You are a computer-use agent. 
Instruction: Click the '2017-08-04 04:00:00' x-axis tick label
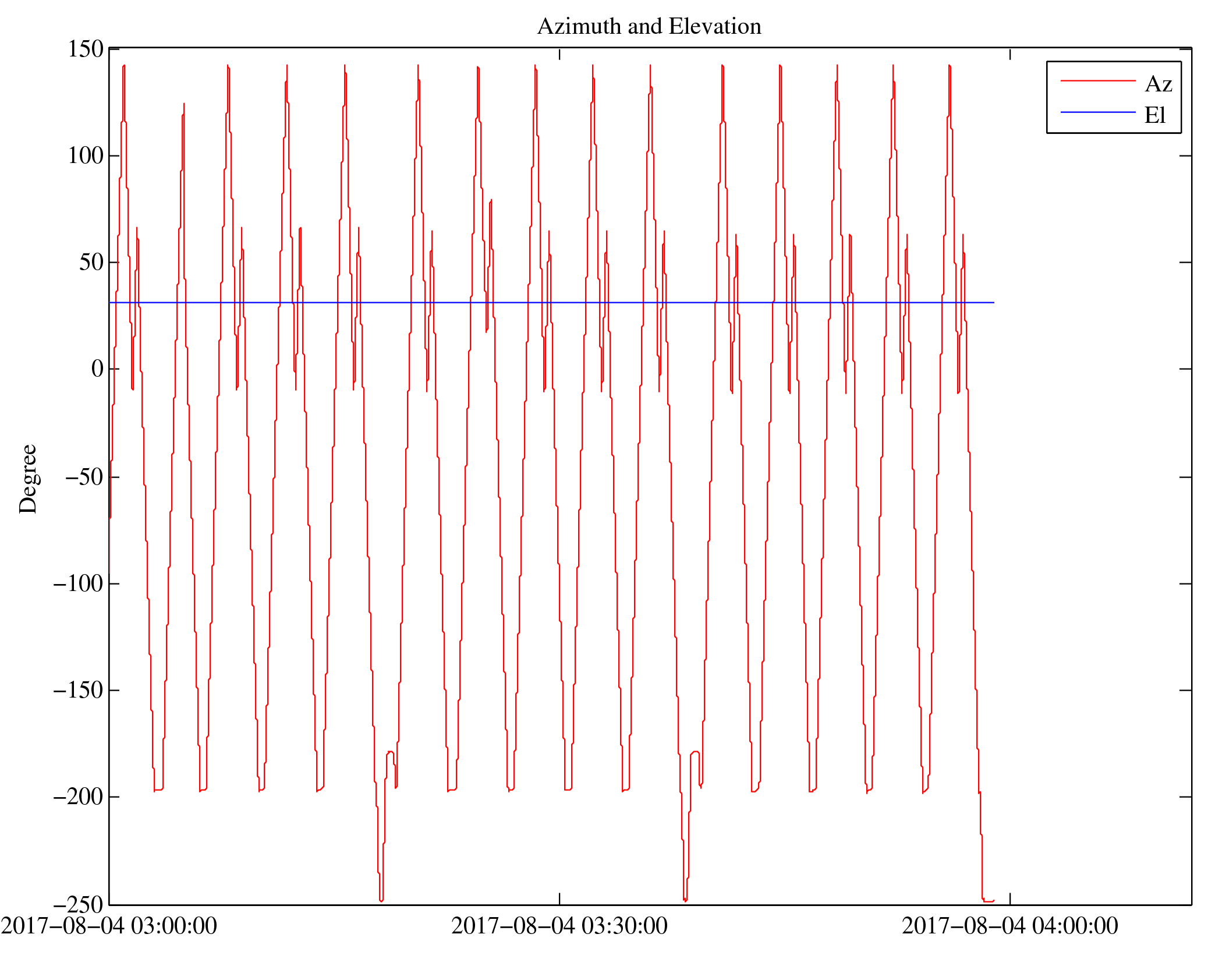click(x=1010, y=925)
